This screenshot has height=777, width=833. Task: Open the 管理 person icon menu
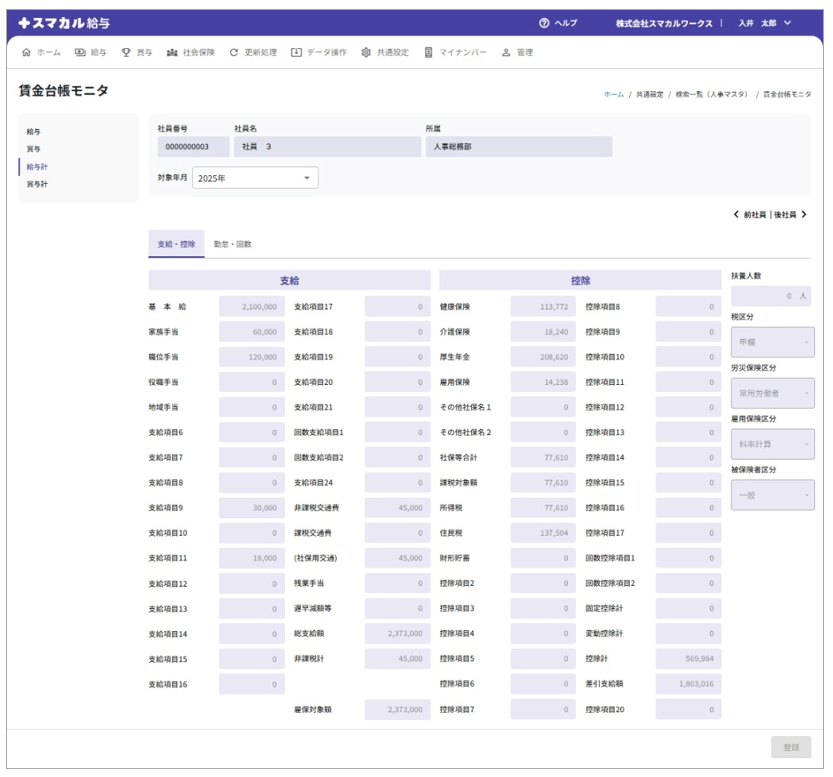506,52
